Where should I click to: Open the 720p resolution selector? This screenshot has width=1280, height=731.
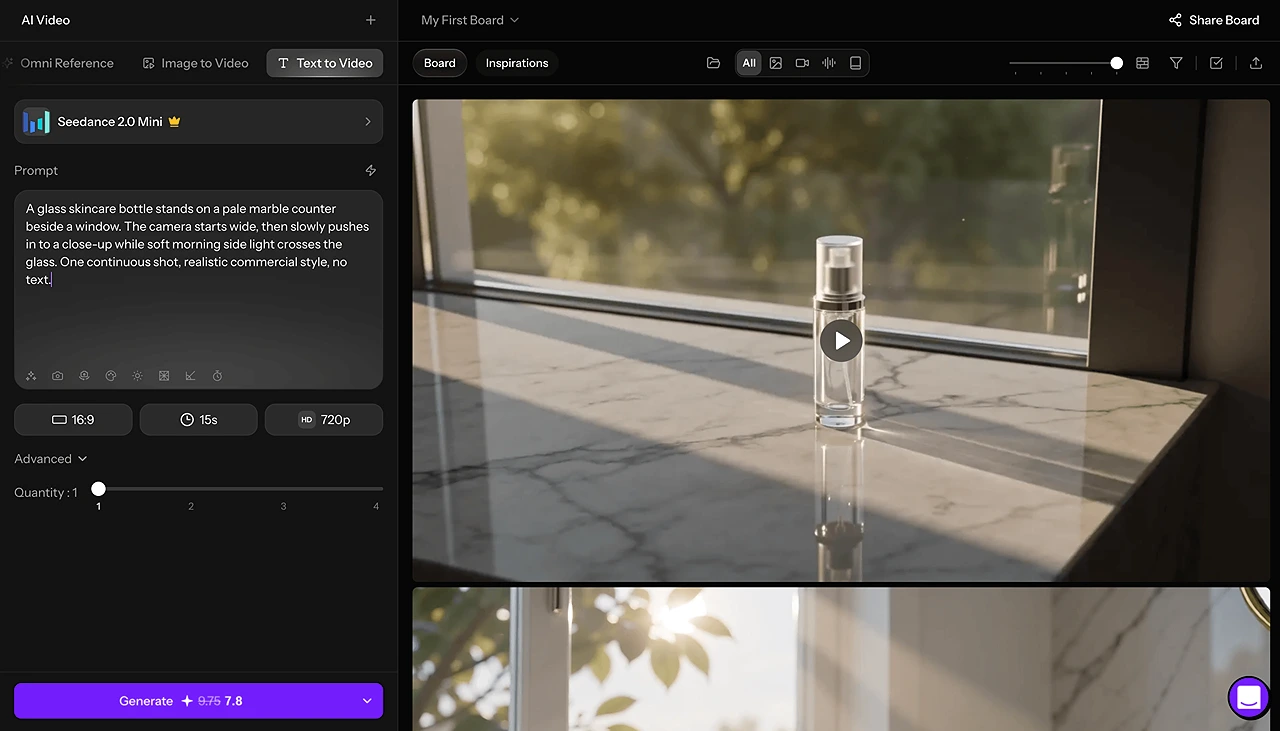324,420
